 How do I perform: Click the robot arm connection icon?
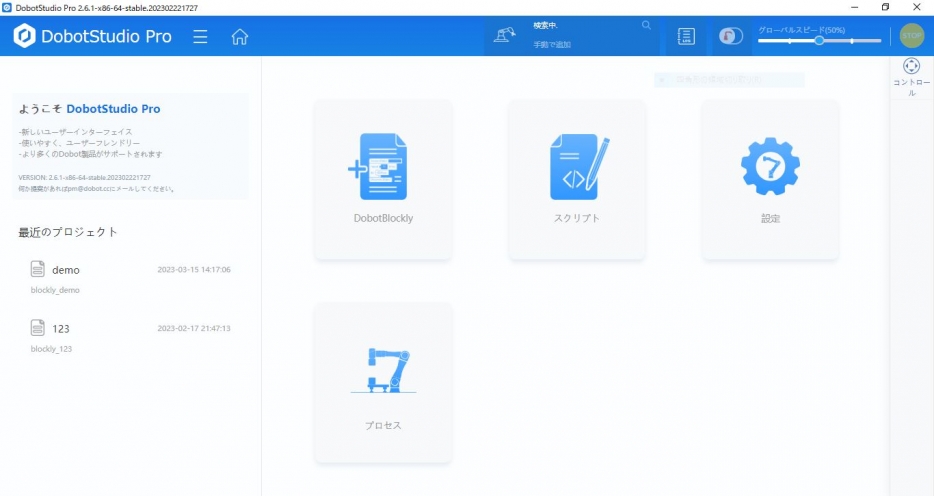click(504, 36)
